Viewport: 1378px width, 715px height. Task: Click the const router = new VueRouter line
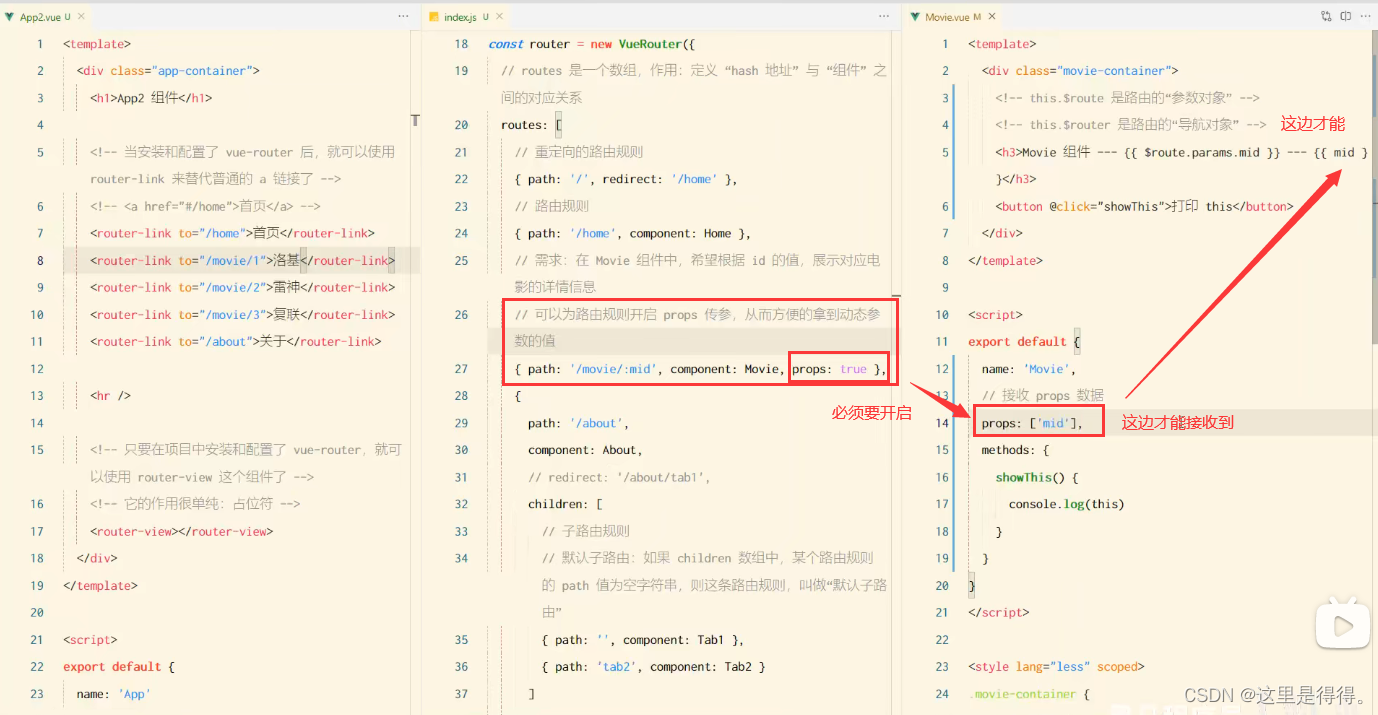[591, 44]
